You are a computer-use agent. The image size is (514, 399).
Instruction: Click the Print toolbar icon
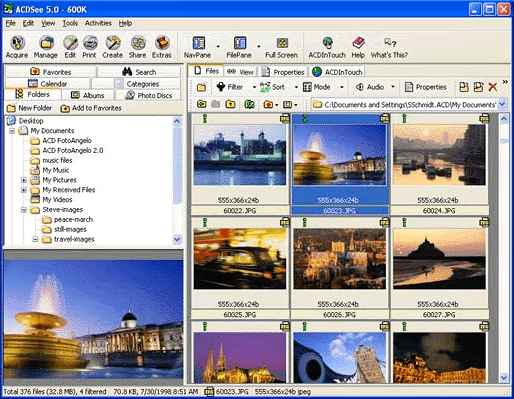[89, 47]
